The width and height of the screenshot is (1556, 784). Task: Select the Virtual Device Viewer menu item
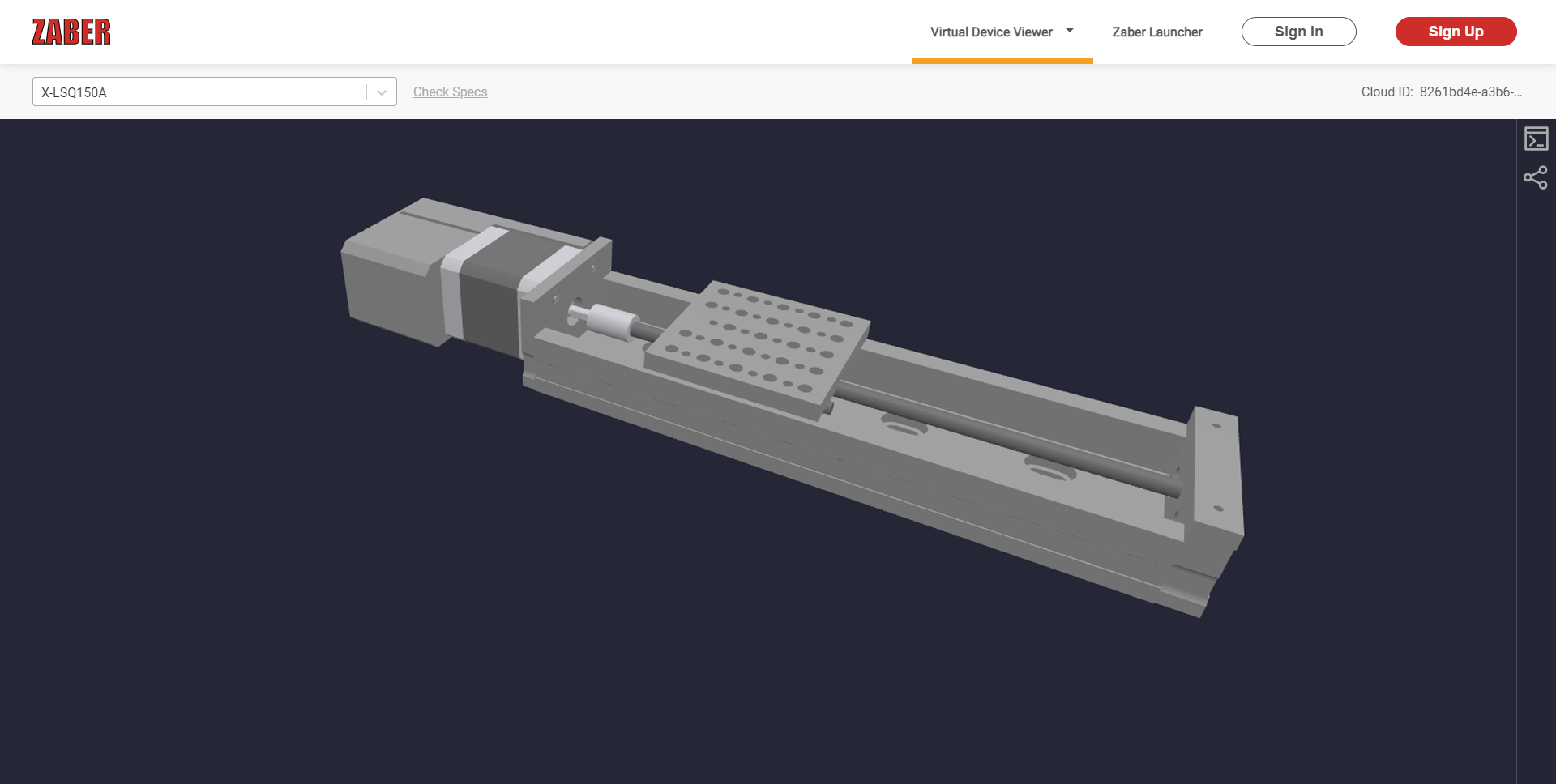point(991,32)
